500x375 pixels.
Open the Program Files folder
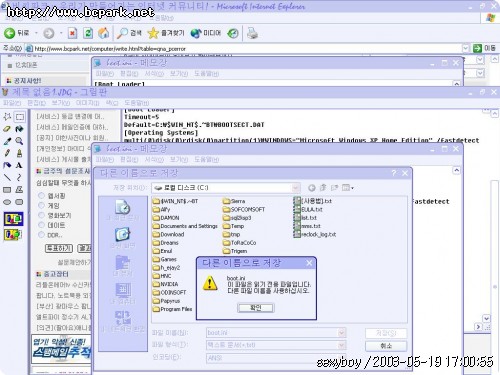(172, 309)
